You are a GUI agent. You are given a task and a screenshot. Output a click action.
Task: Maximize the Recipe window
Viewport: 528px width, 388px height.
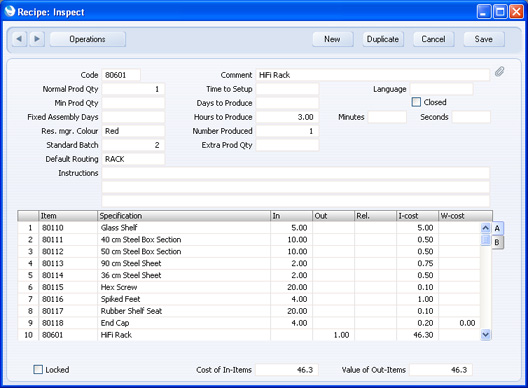pyautogui.click(x=500, y=12)
